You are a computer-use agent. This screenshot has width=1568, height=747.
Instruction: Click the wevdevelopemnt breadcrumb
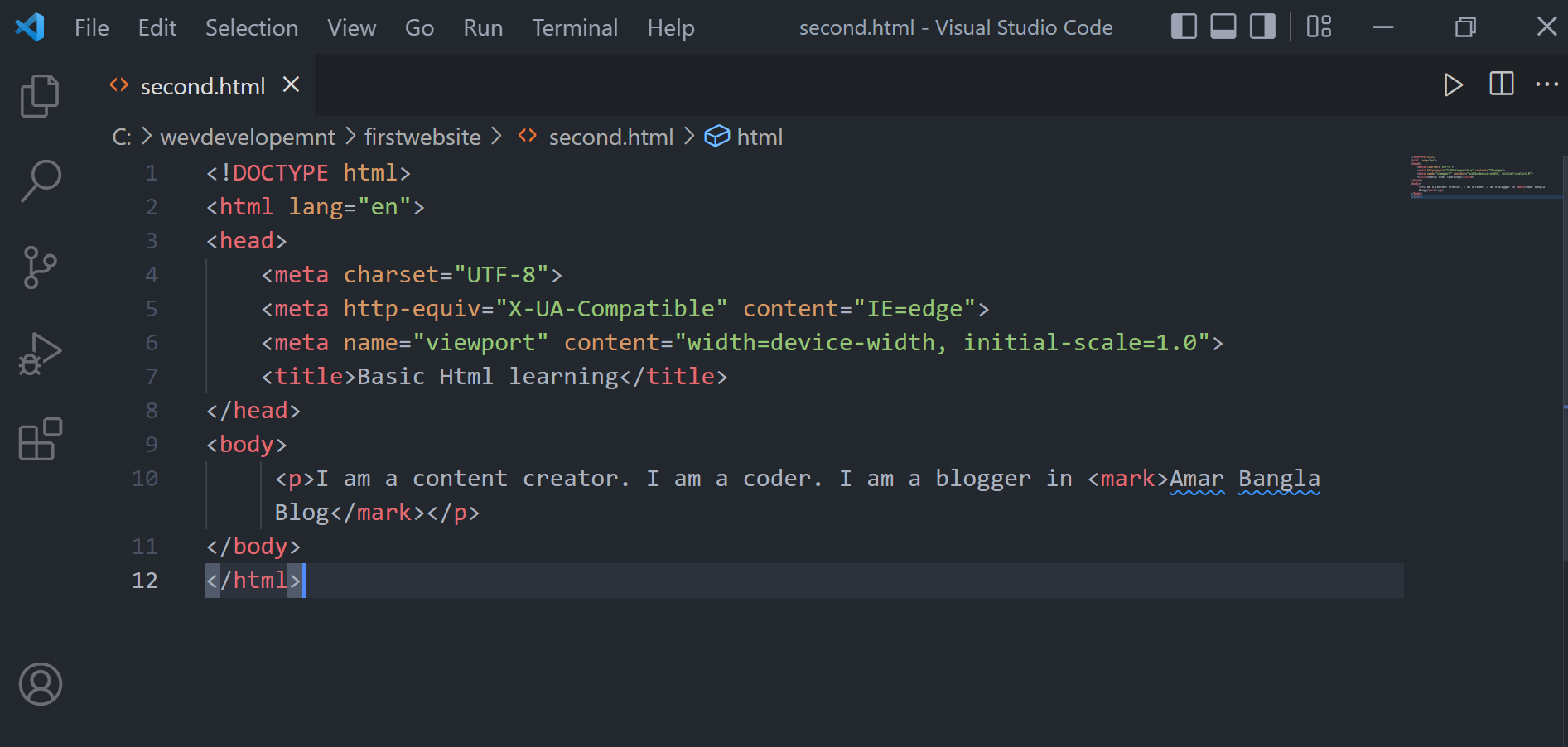coord(247,137)
